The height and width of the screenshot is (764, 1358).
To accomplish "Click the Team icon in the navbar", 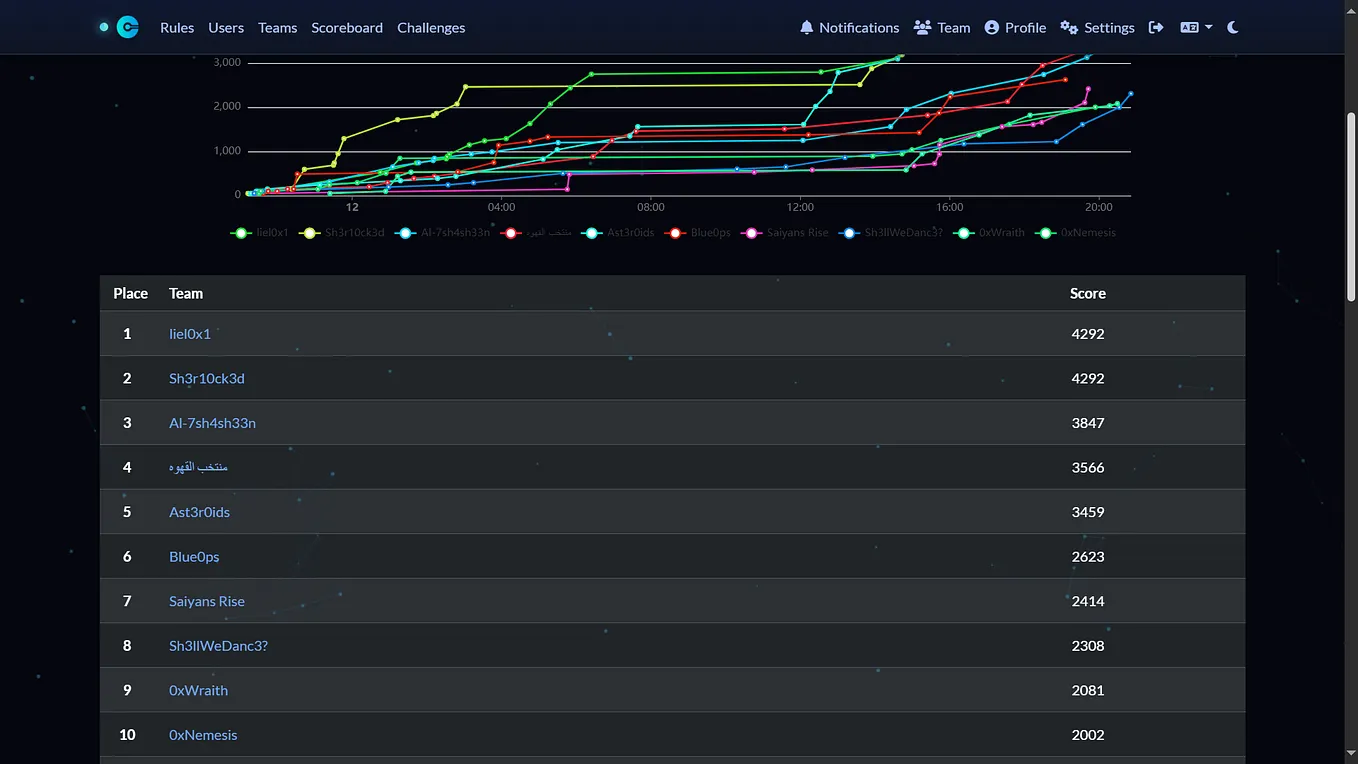I will [x=922, y=27].
